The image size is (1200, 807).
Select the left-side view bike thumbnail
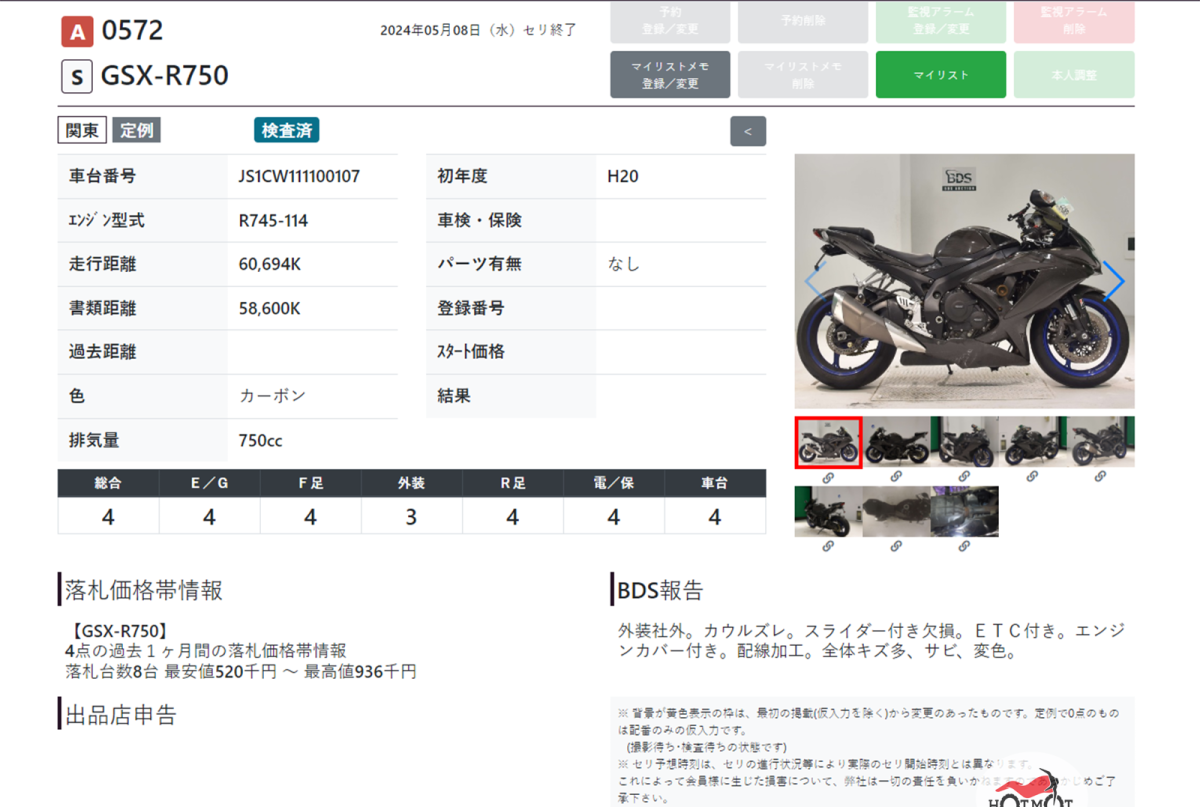click(x=897, y=442)
